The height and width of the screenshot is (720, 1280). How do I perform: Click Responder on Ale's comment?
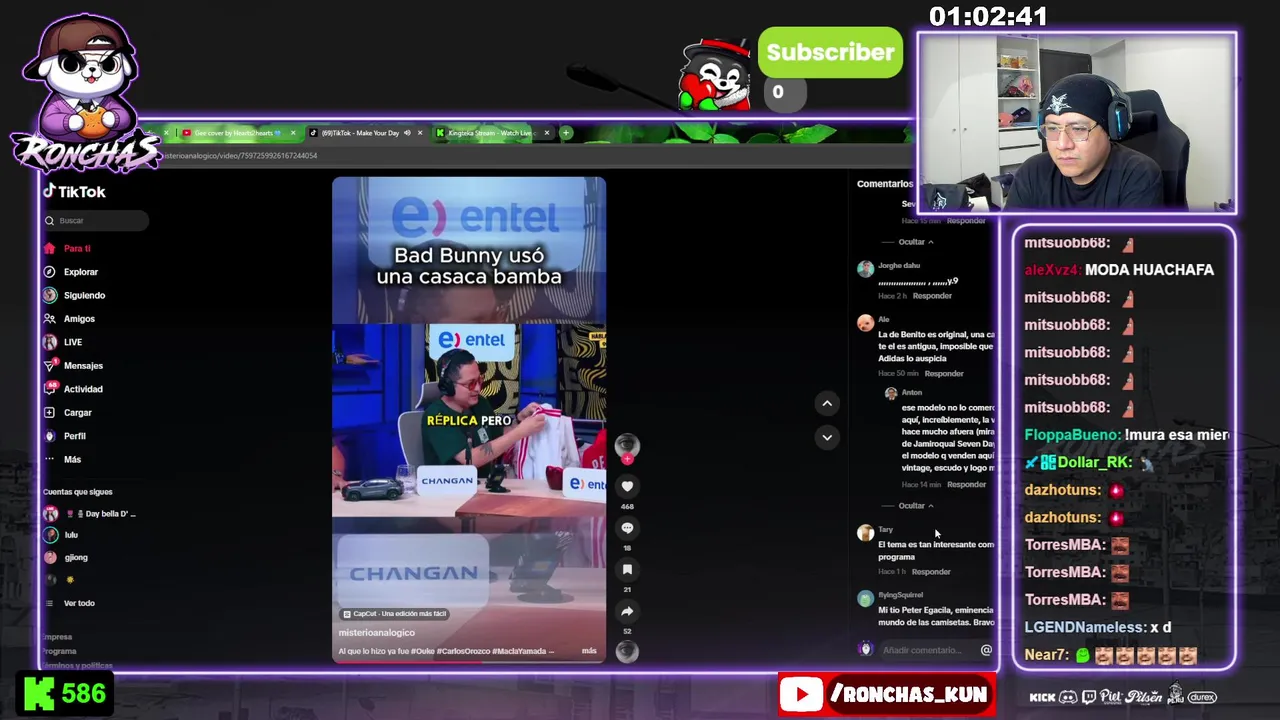tap(944, 374)
